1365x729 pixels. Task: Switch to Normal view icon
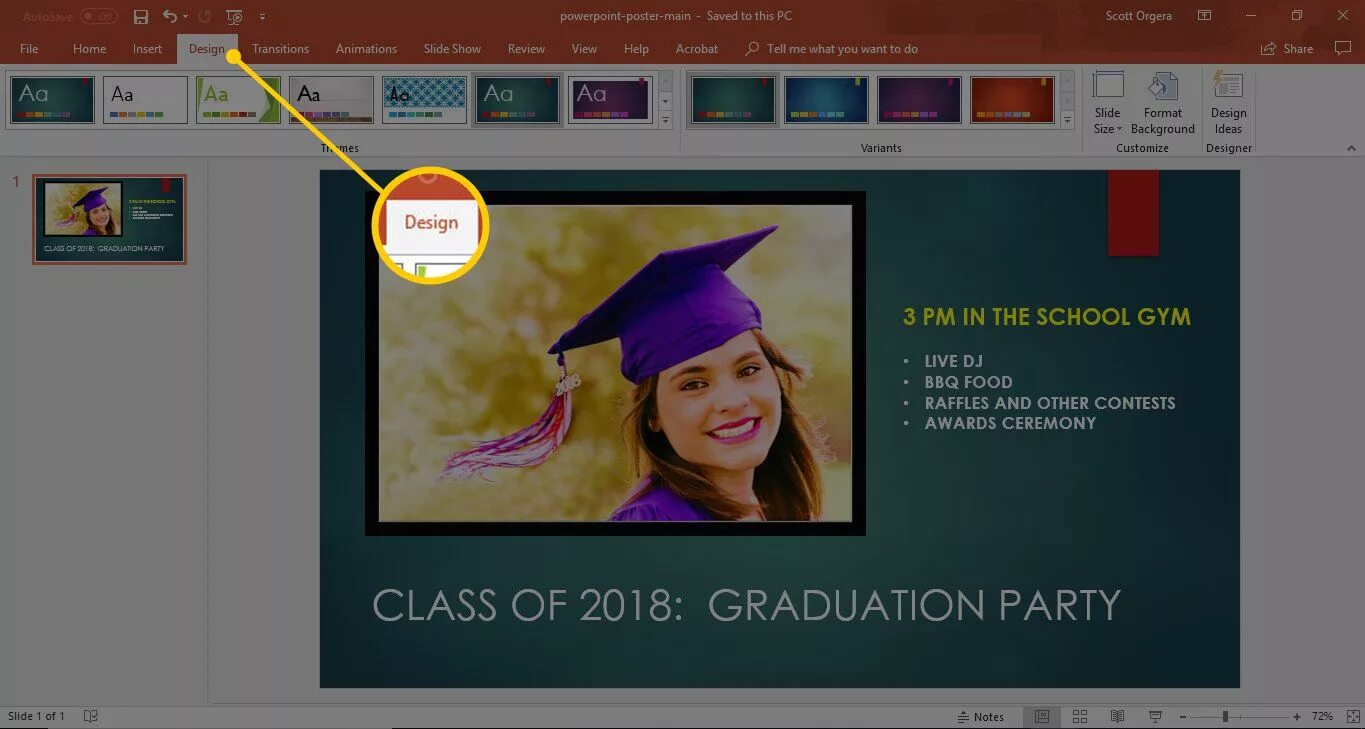click(x=1042, y=717)
